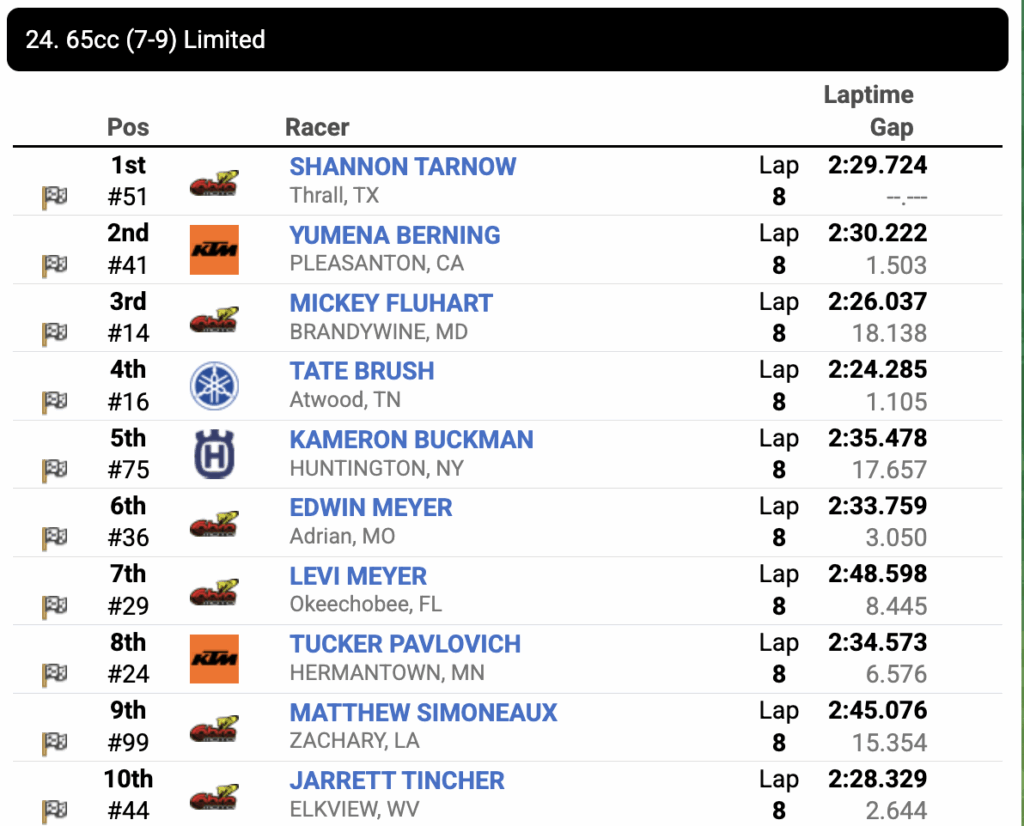
Task: Open Shannon Tarnow's racer profile
Action: 403,166
